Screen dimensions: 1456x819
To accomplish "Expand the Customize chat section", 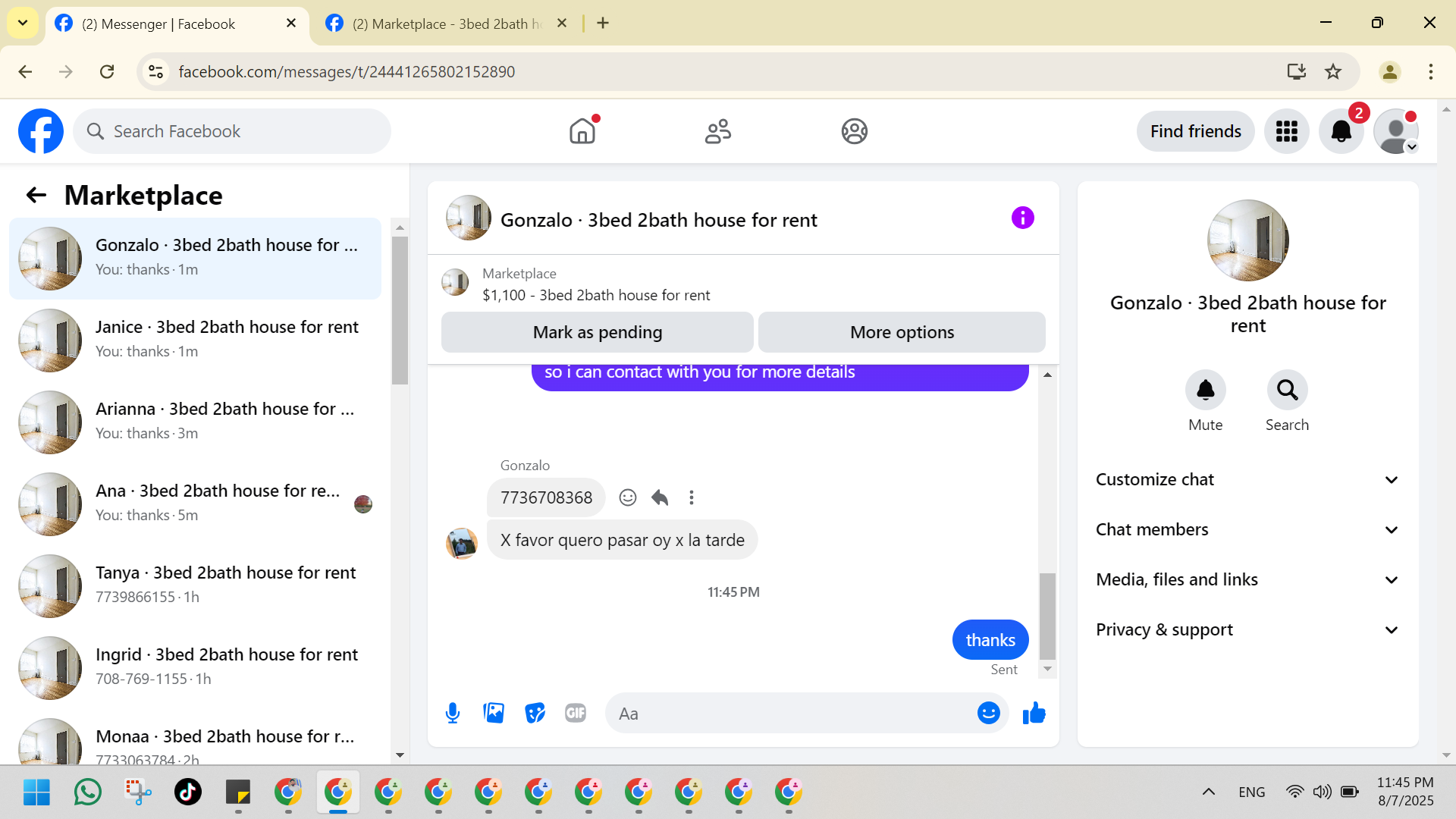I will coord(1247,479).
